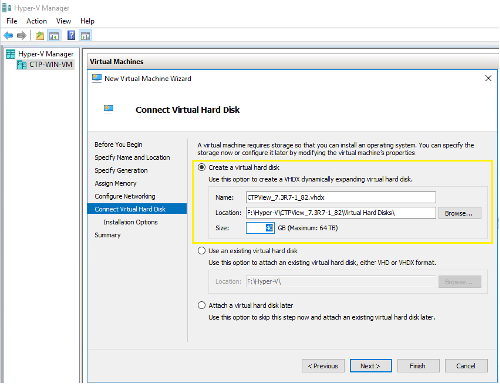
Task: Go to Summary step
Action: [107, 235]
